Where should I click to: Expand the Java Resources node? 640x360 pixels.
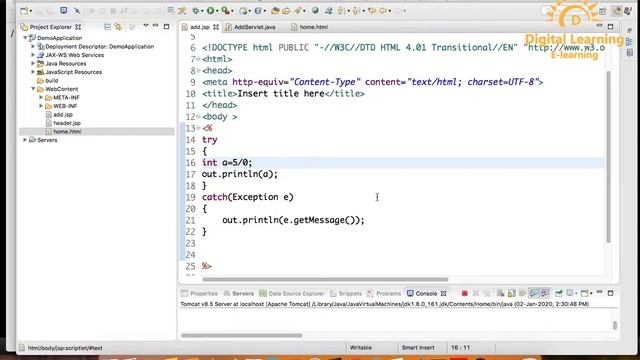pyautogui.click(x=33, y=64)
